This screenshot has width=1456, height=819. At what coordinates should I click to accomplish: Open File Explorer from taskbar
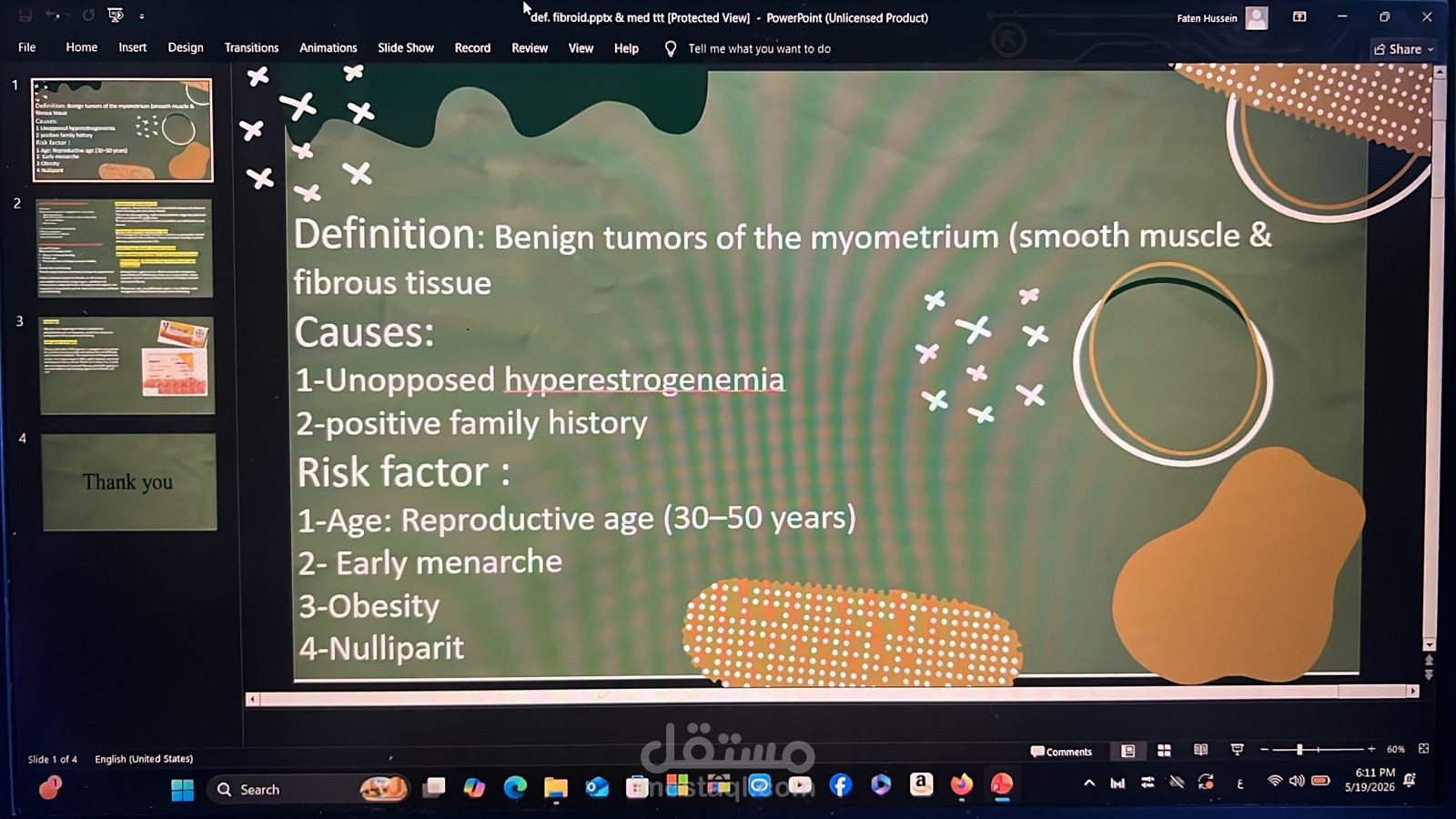coord(556,787)
